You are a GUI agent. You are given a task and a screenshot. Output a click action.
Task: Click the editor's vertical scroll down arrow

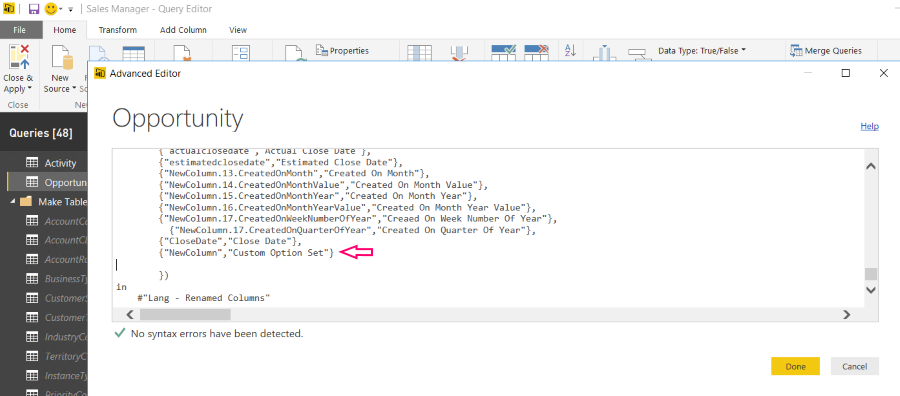click(871, 290)
